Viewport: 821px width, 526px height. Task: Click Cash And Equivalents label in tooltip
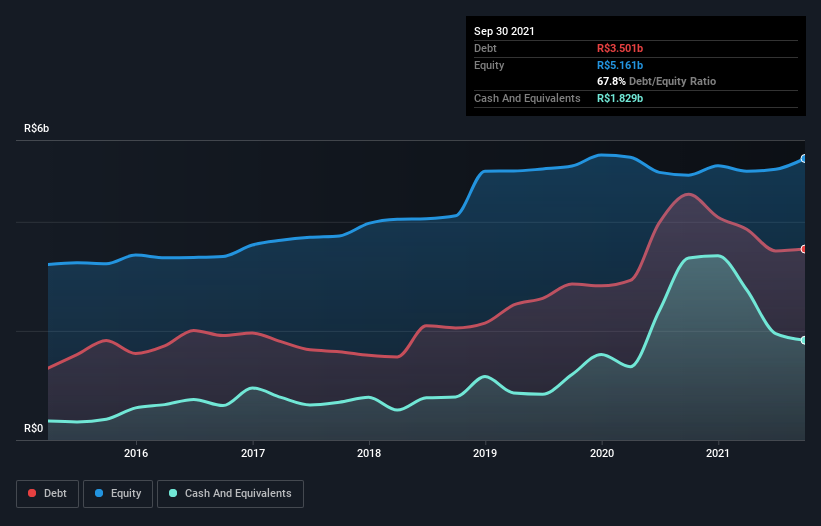pyautogui.click(x=527, y=98)
